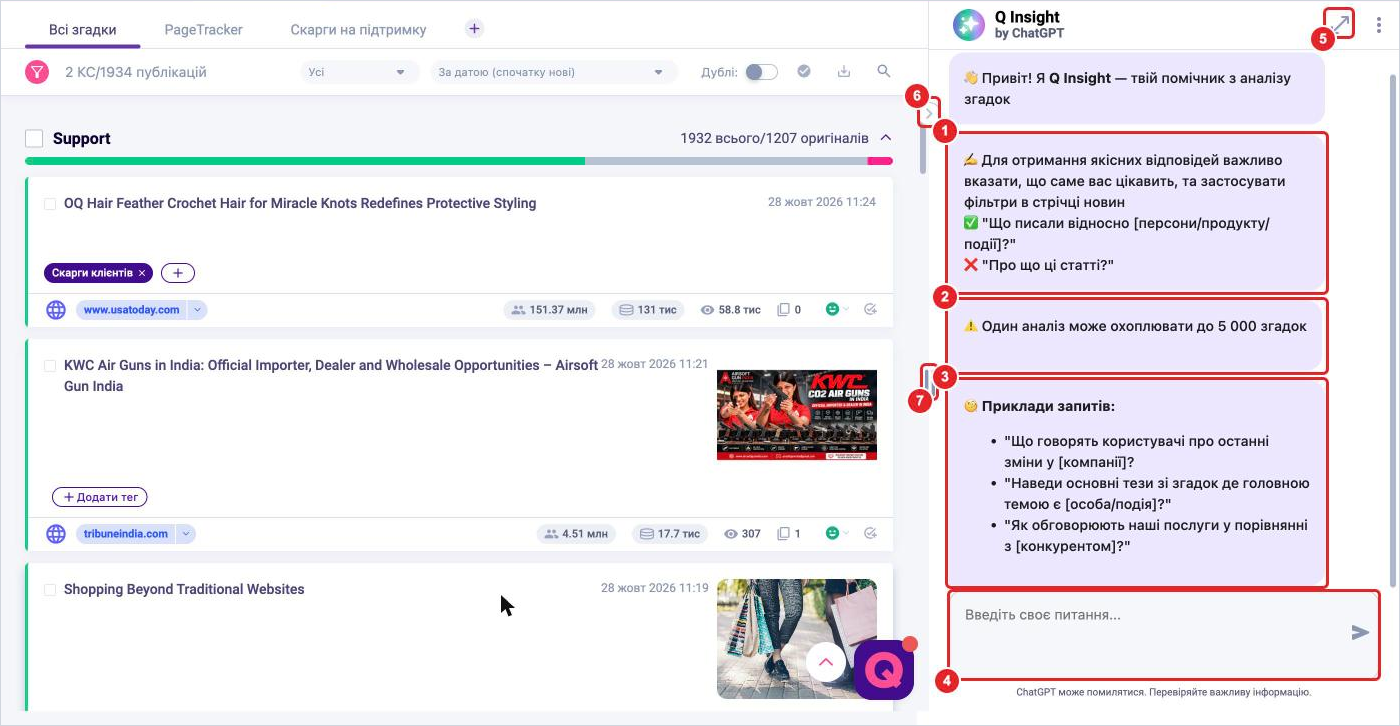Switch to the Скарги на підтримку tab
The image size is (1400, 726).
358,29
